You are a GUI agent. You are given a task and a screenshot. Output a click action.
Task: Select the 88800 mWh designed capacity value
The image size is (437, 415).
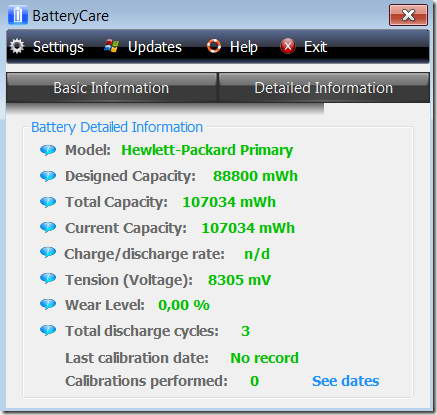coord(255,176)
